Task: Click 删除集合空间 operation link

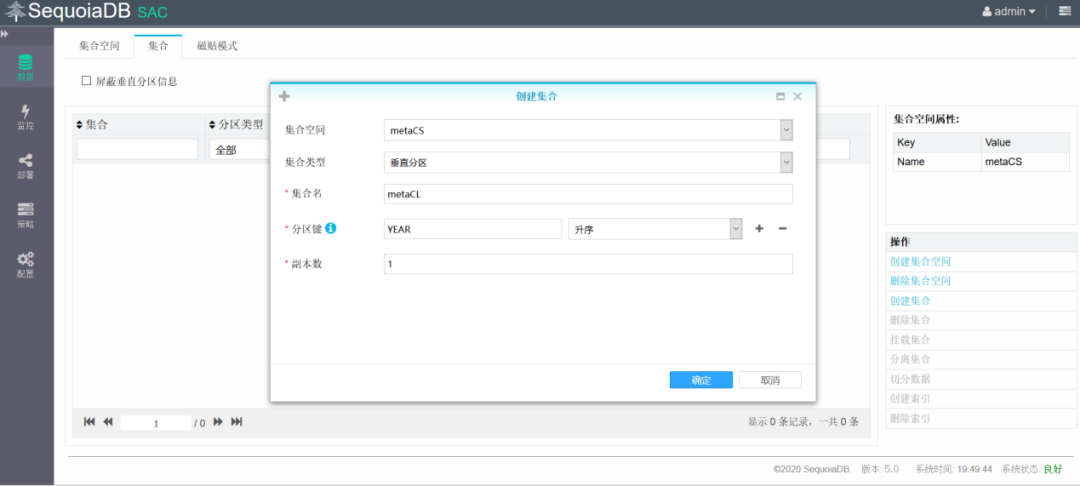Action: tap(920, 281)
